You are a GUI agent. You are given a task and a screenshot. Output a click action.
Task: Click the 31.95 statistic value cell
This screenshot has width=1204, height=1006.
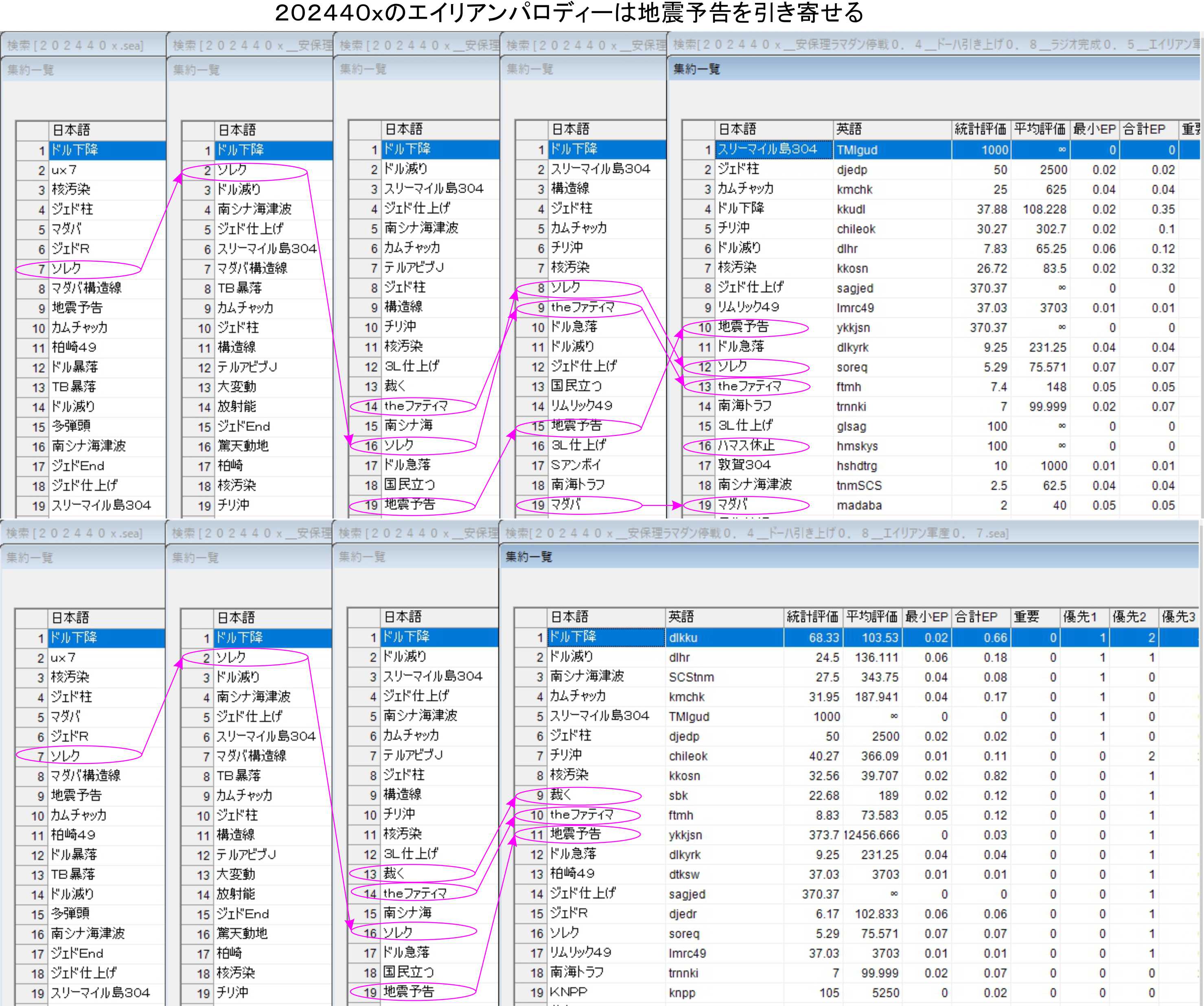tap(813, 697)
